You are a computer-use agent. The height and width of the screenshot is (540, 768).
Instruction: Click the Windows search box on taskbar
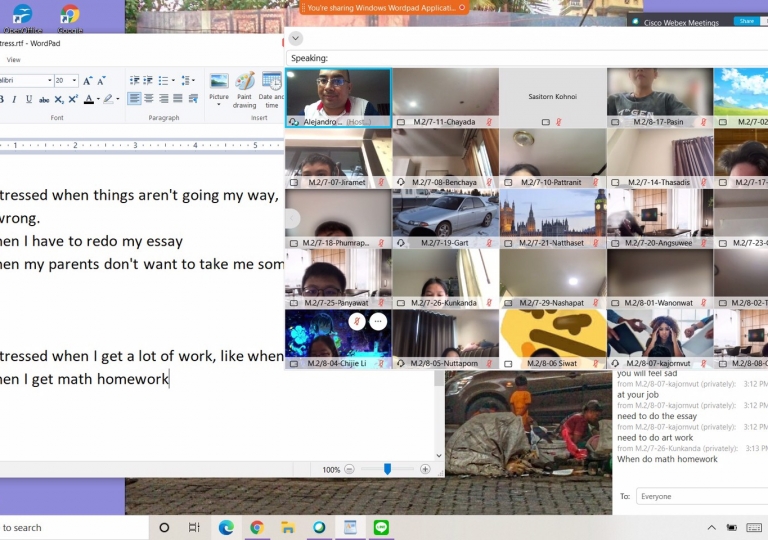click(x=74, y=528)
